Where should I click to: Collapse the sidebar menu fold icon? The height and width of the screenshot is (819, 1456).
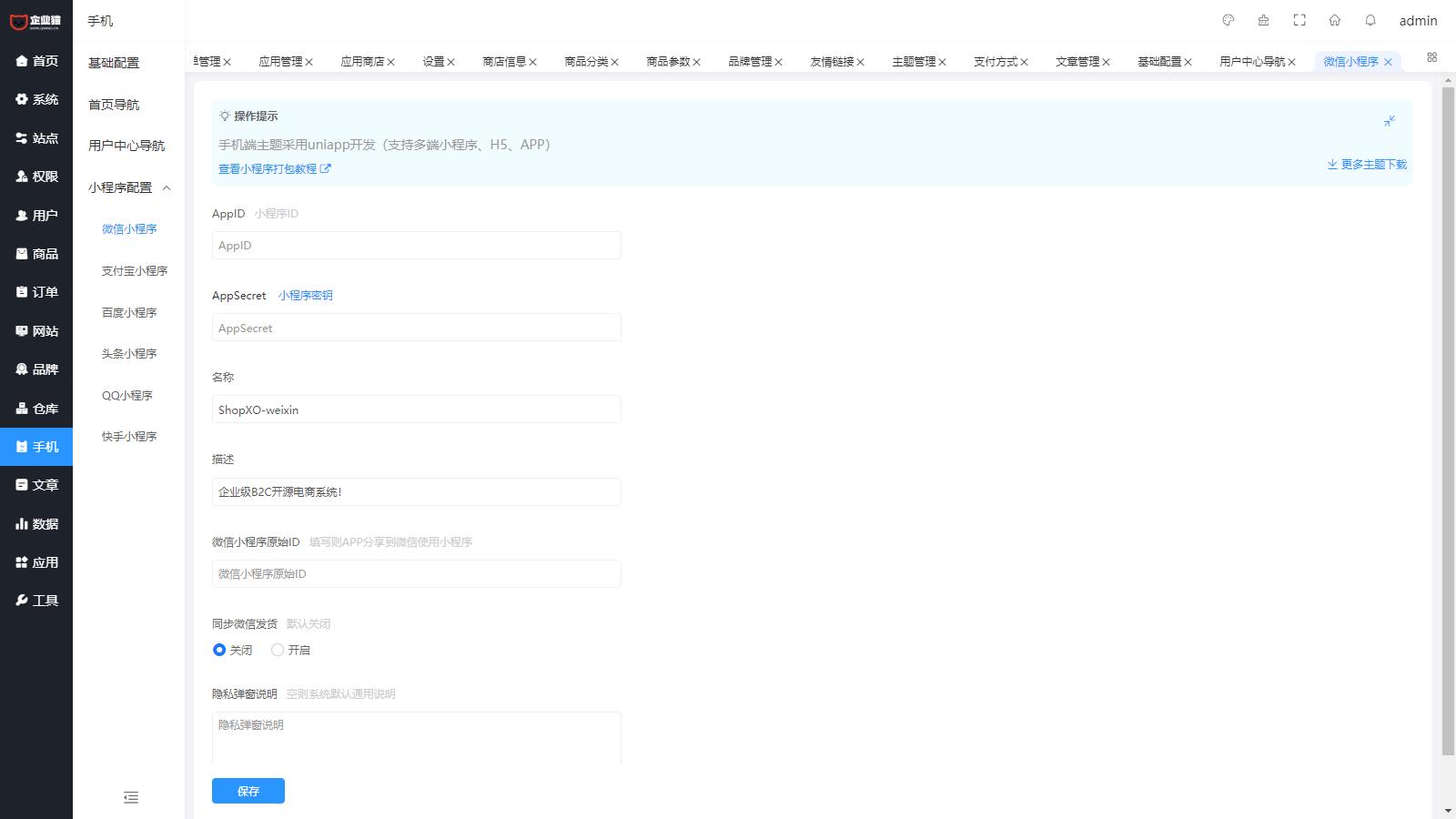[x=131, y=797]
